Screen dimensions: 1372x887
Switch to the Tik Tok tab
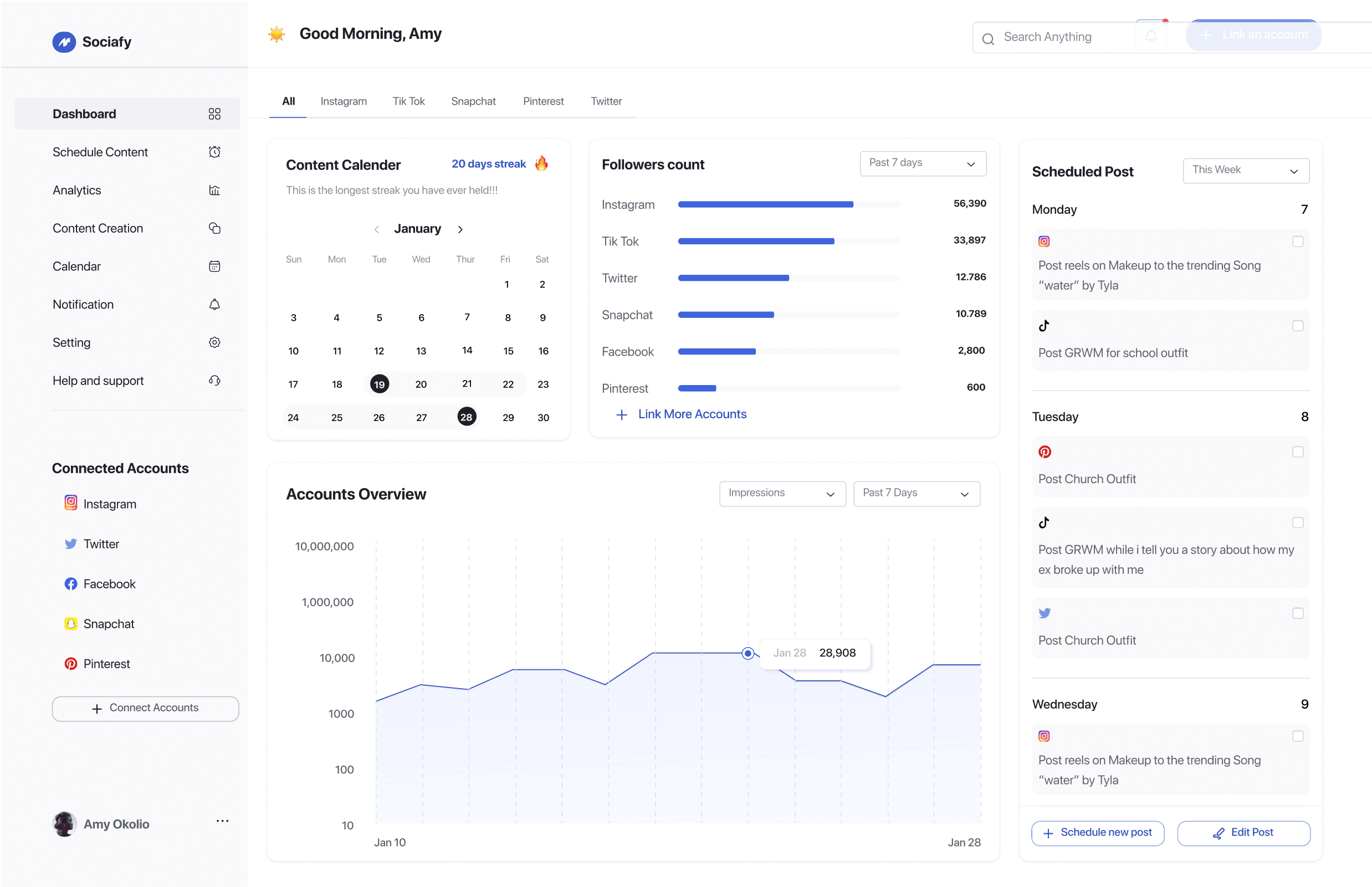[x=408, y=101]
